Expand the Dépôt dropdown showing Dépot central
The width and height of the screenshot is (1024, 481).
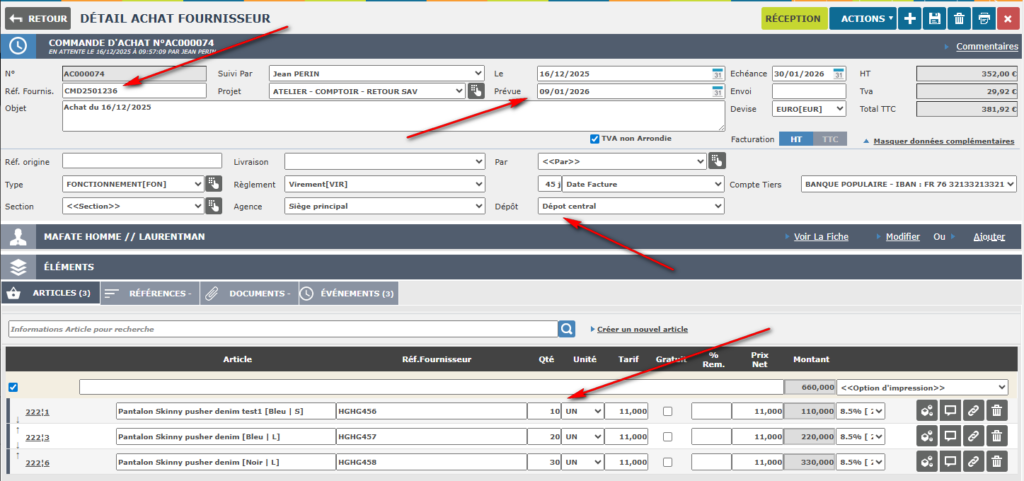(x=630, y=206)
